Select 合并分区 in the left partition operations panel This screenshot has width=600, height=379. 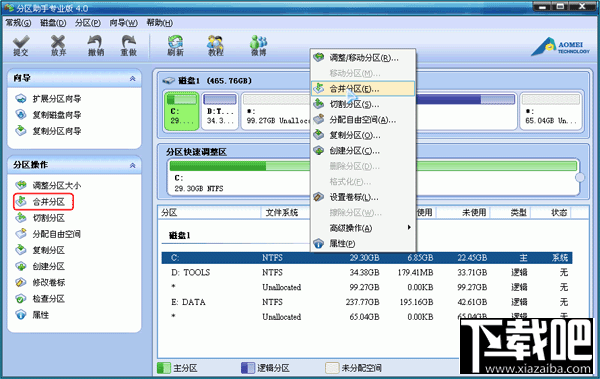(x=43, y=202)
